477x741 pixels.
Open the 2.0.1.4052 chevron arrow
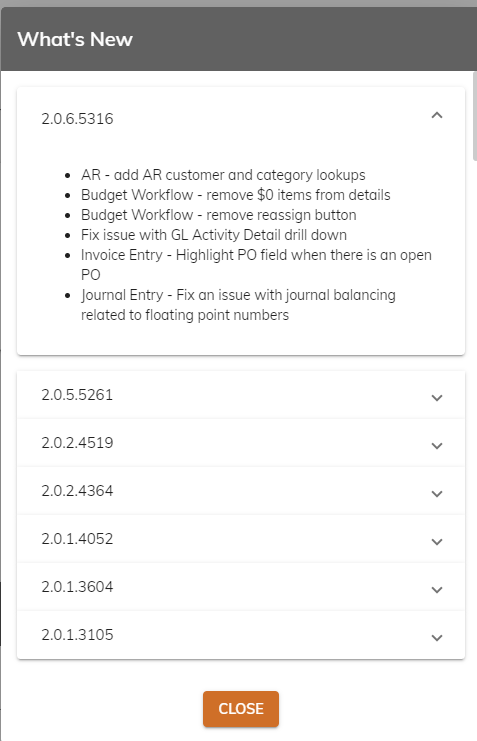(x=437, y=542)
